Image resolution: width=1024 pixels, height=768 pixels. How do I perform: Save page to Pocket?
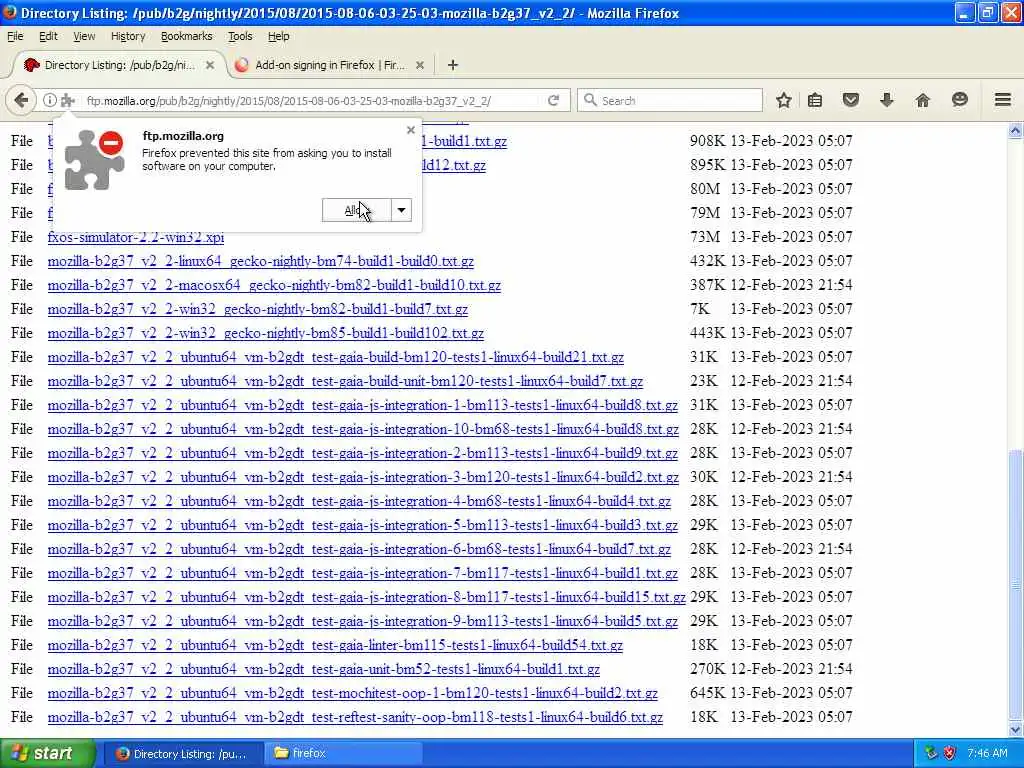coord(850,101)
